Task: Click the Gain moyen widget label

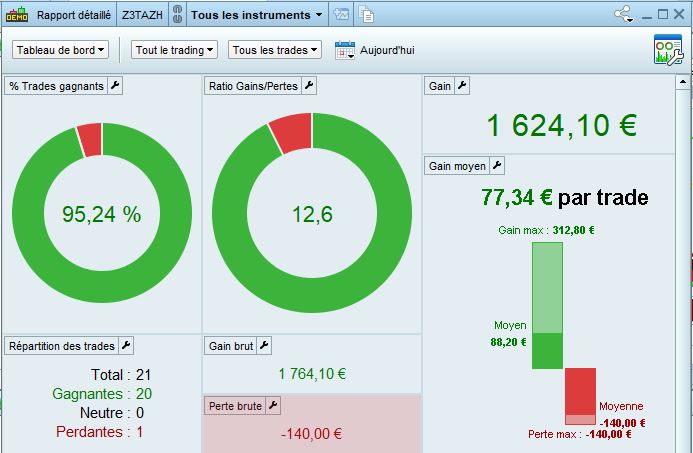Action: 457,166
